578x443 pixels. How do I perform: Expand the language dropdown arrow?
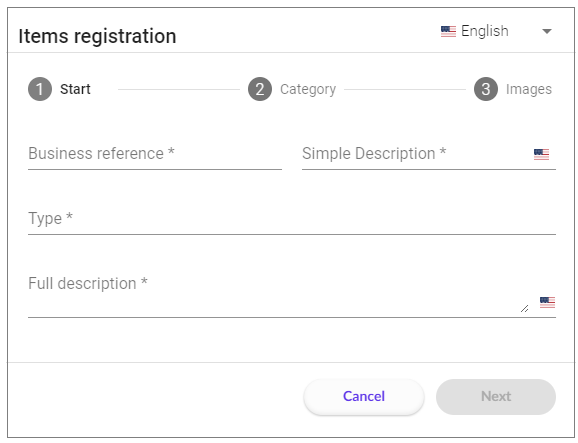pyautogui.click(x=547, y=31)
